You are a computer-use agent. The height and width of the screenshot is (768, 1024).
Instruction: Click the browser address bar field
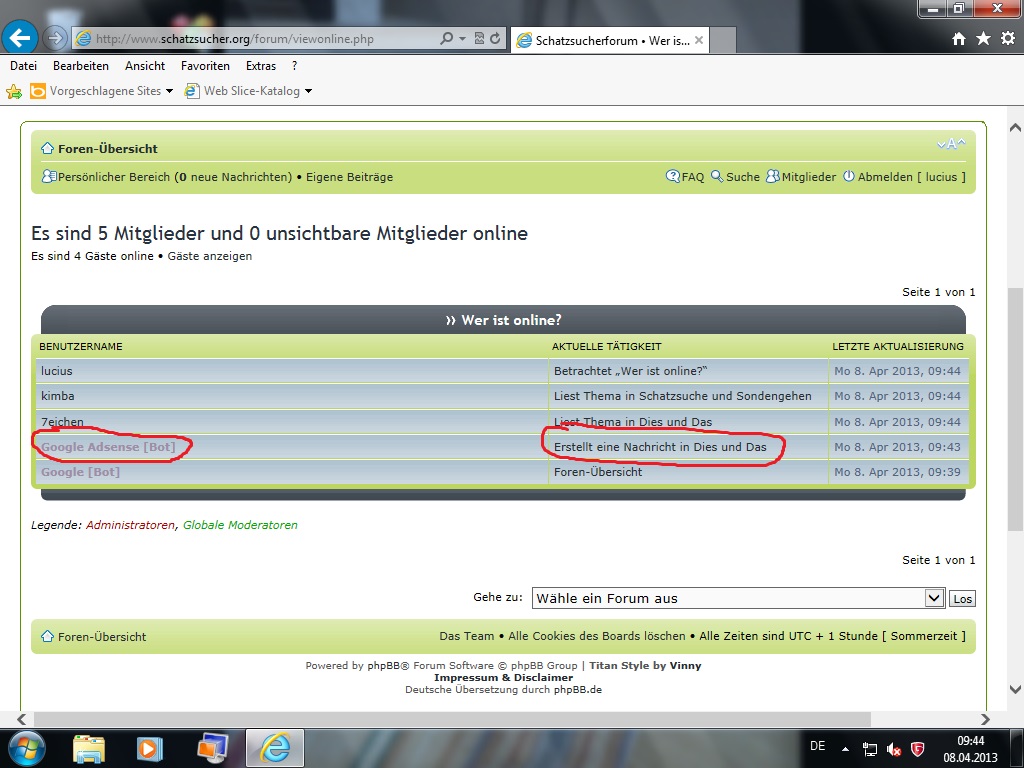262,39
